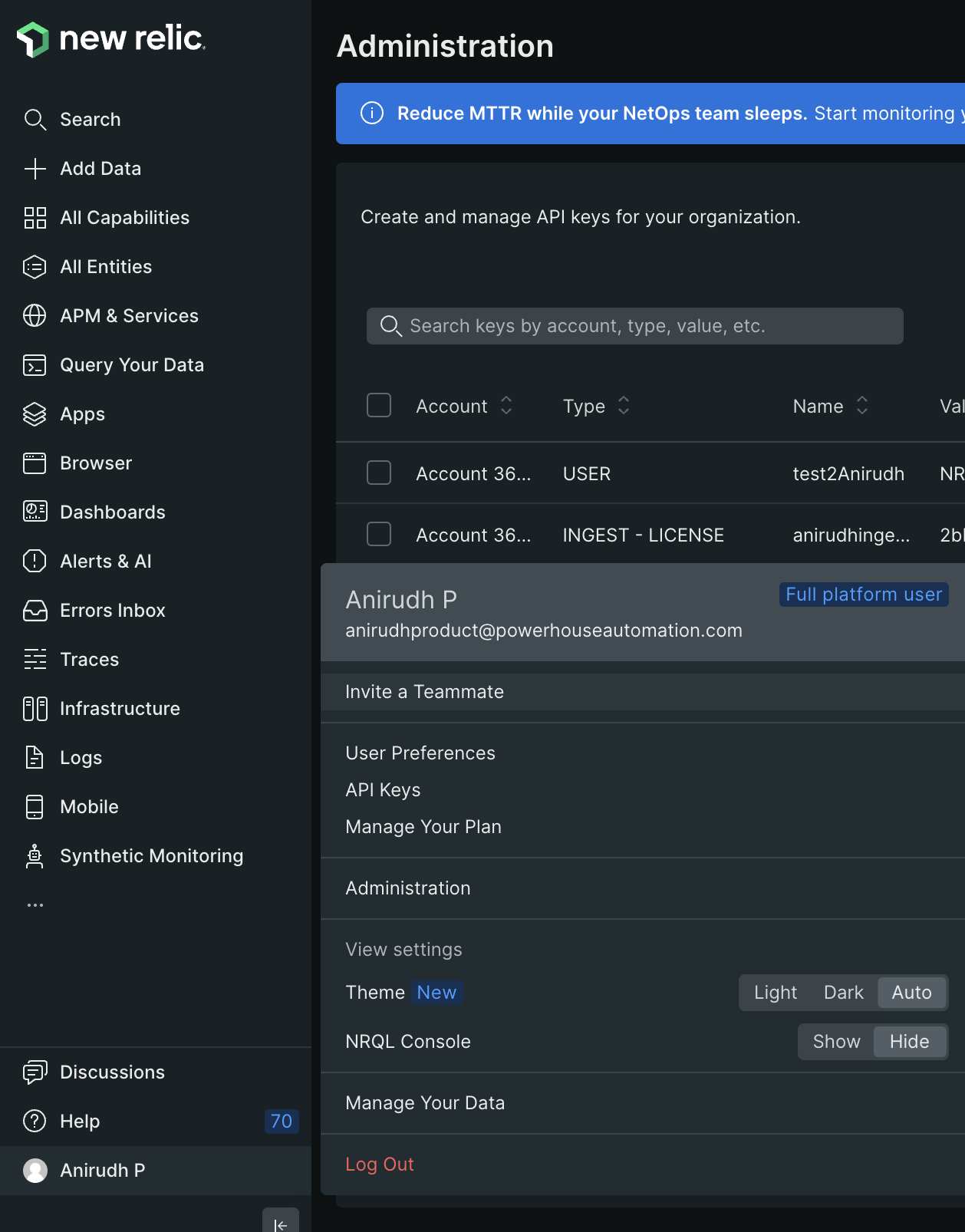965x1232 pixels.
Task: Open Traces icon in sidebar
Action: pos(35,660)
